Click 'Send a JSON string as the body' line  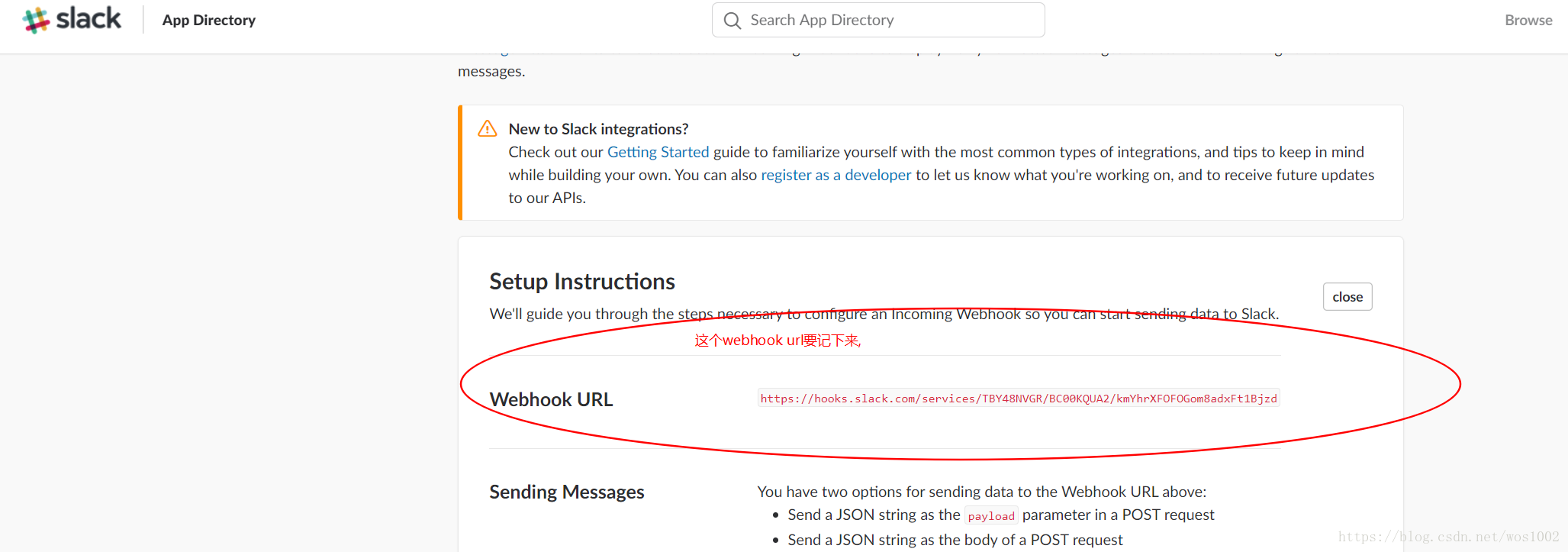955,540
